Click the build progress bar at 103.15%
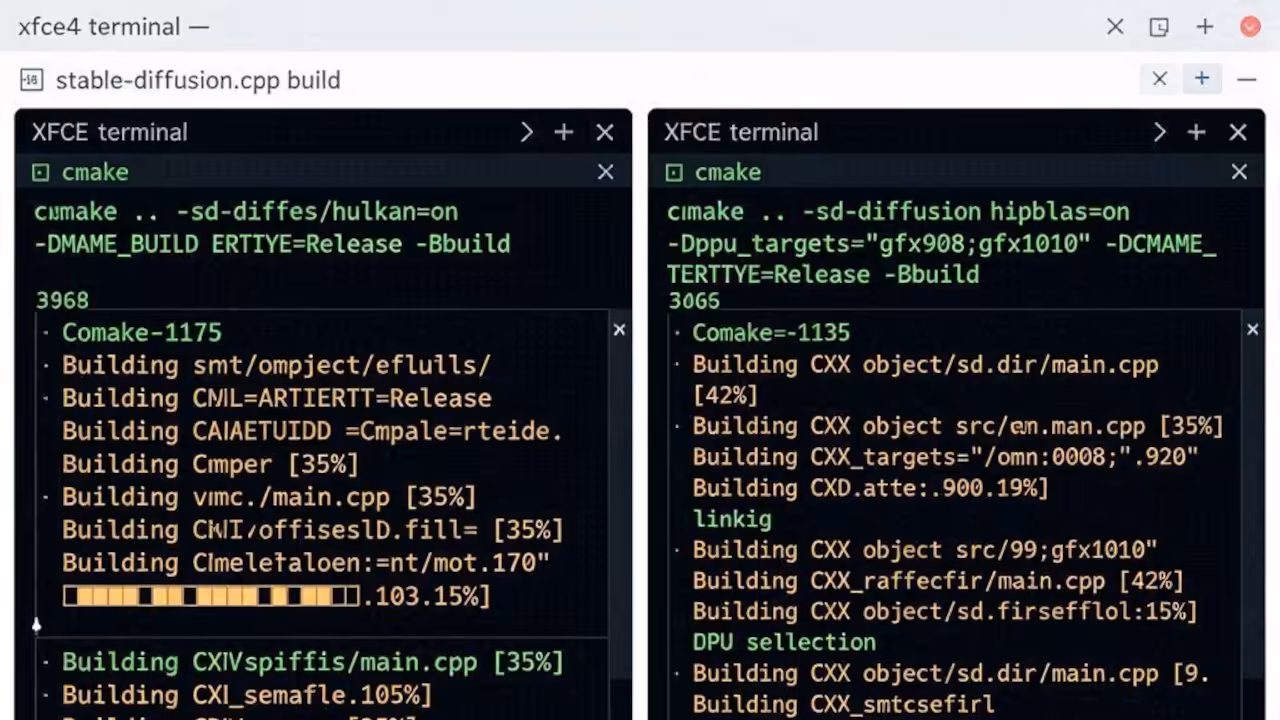 point(211,596)
